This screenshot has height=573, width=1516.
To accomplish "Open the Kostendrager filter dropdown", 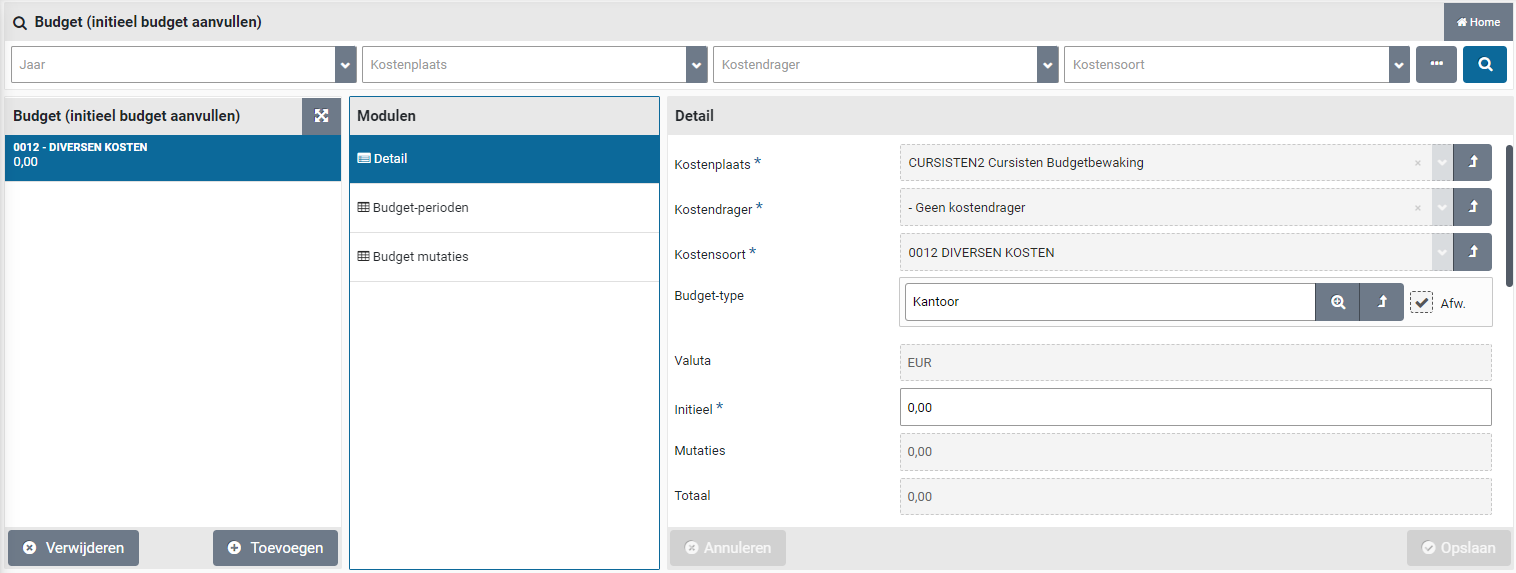I will (x=1047, y=65).
